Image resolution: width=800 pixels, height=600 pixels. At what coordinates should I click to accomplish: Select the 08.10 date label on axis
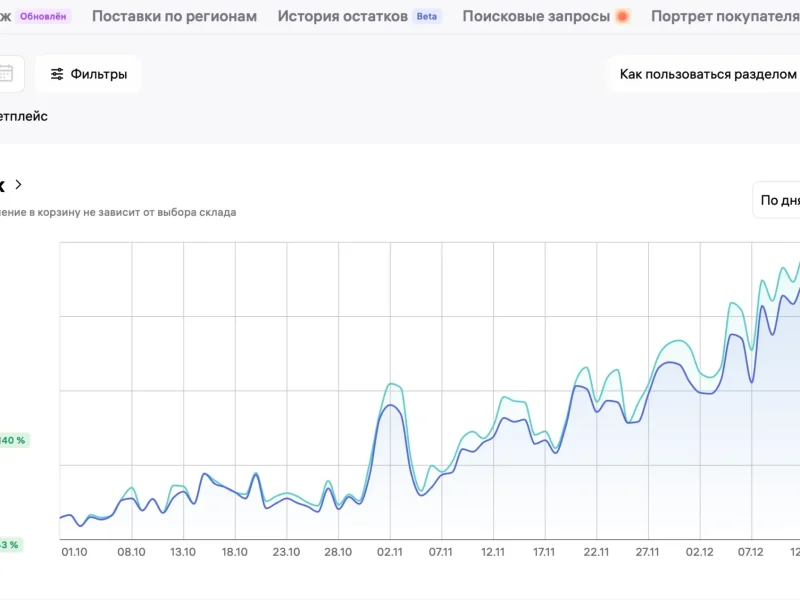(x=132, y=551)
